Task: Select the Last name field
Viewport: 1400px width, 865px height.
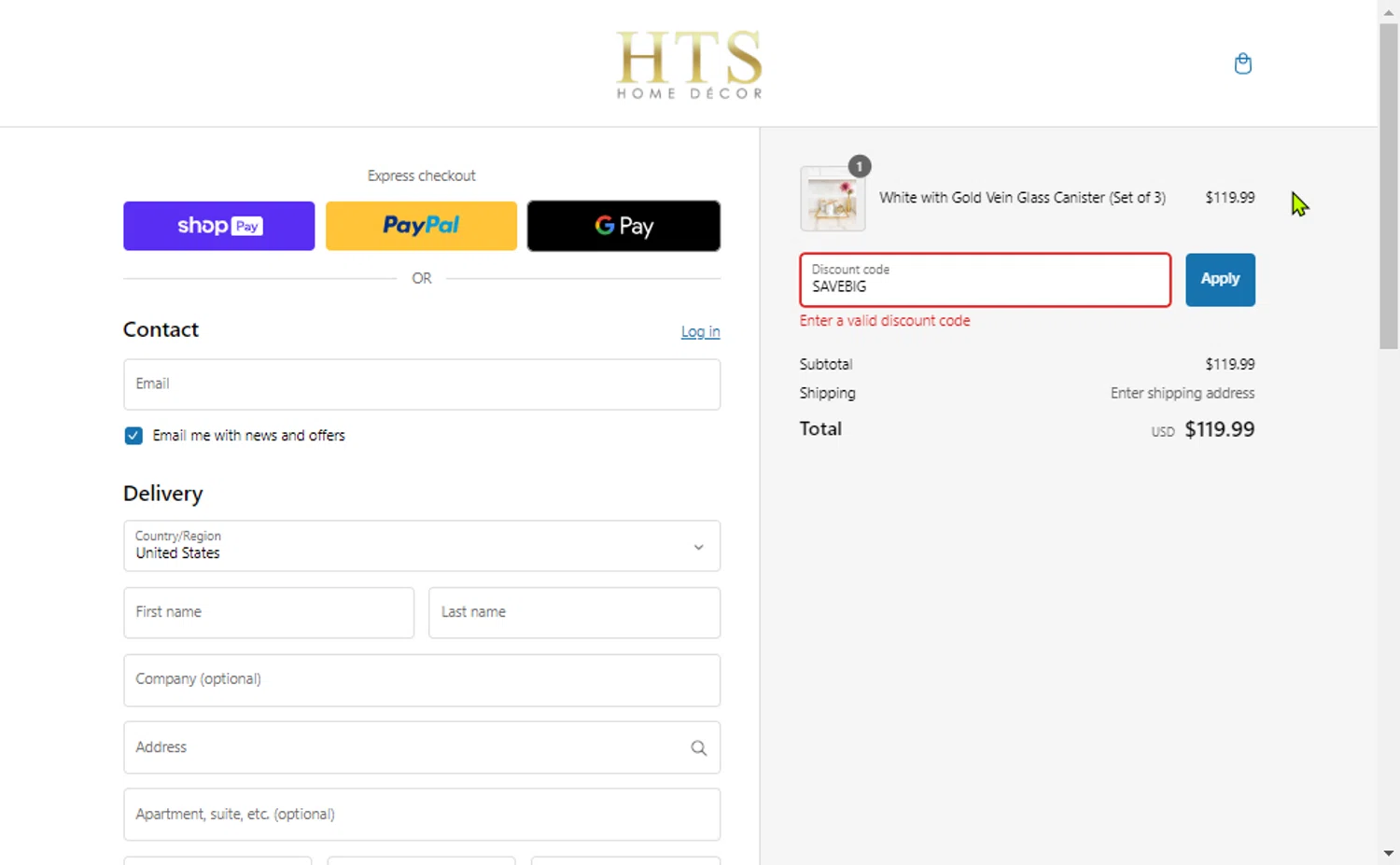Action: pyautogui.click(x=574, y=612)
